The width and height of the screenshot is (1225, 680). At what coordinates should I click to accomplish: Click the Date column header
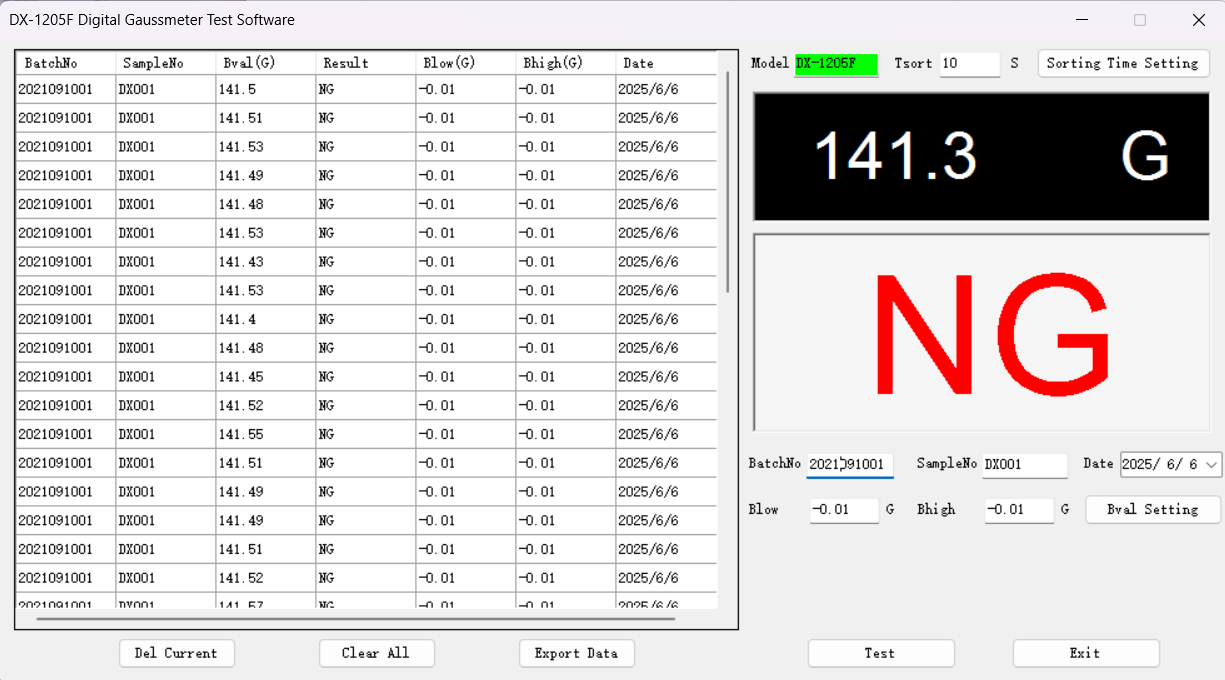tap(666, 63)
